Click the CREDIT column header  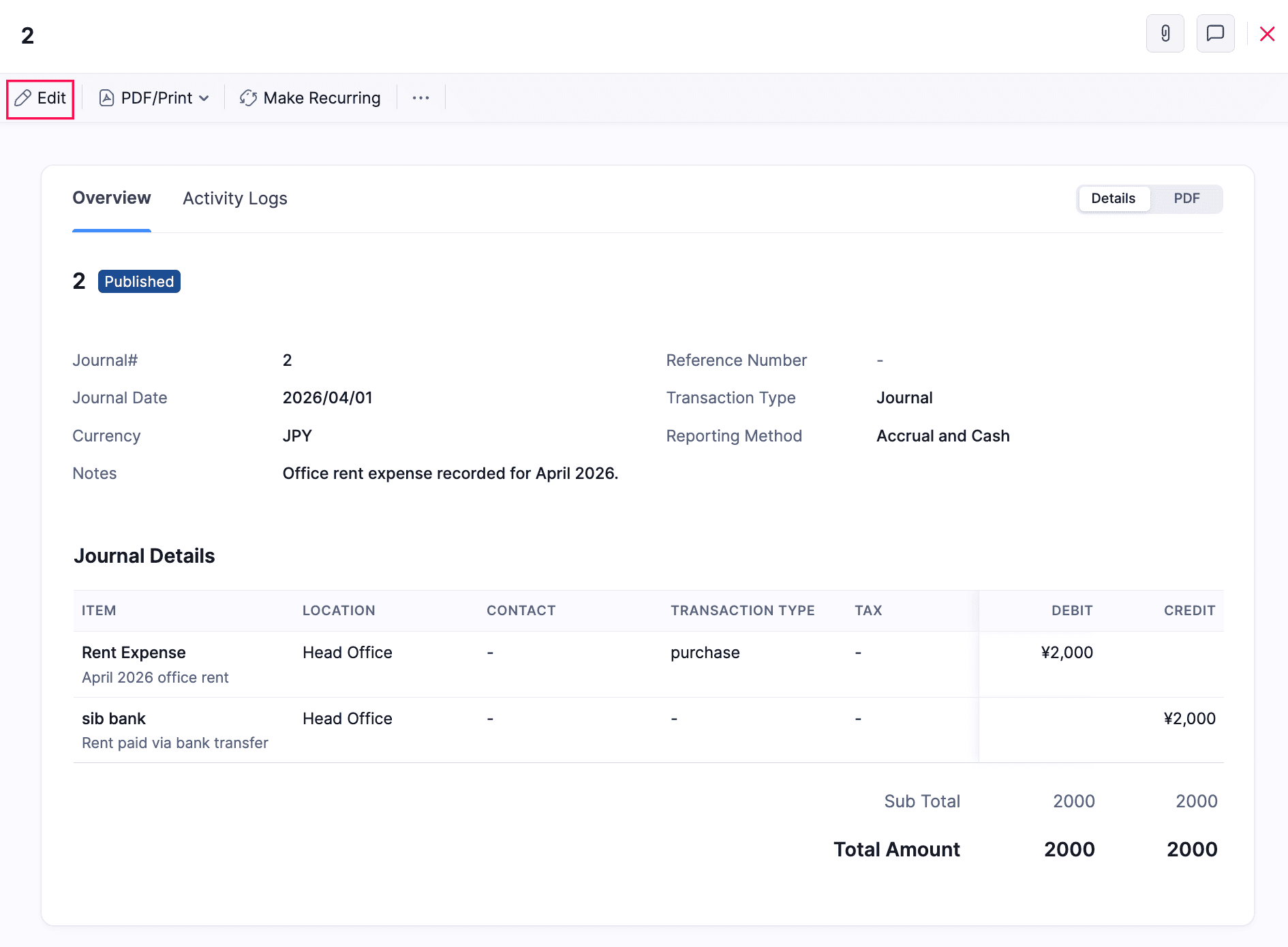tap(1189, 610)
